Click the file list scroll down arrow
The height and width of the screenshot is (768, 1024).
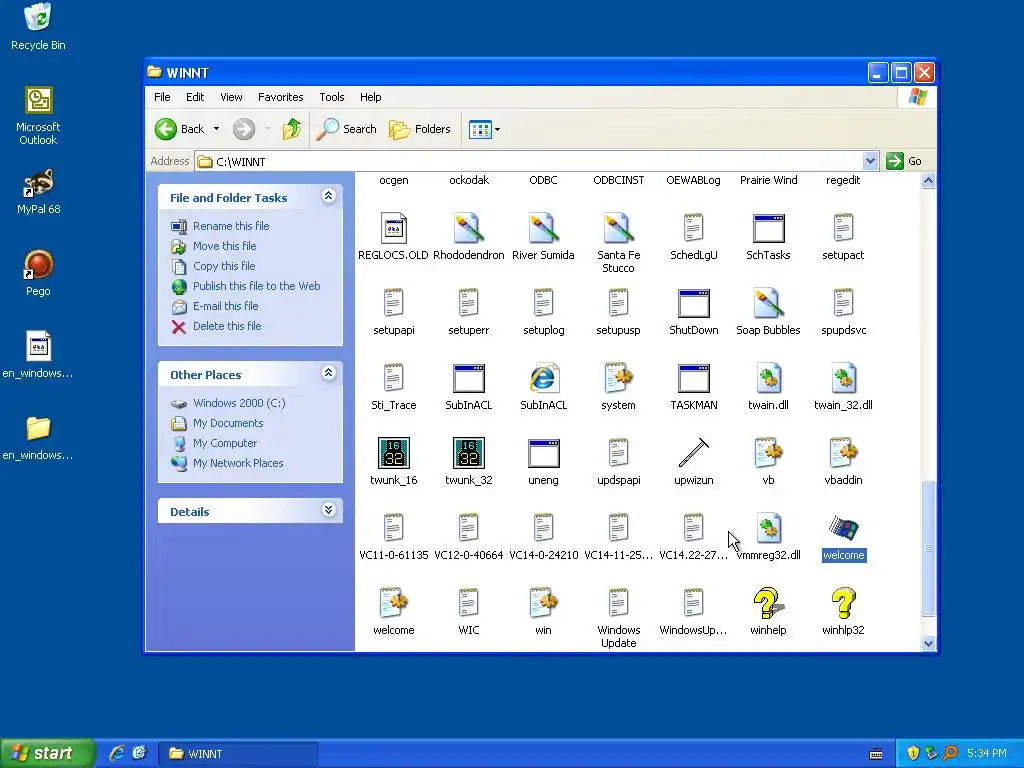point(928,643)
